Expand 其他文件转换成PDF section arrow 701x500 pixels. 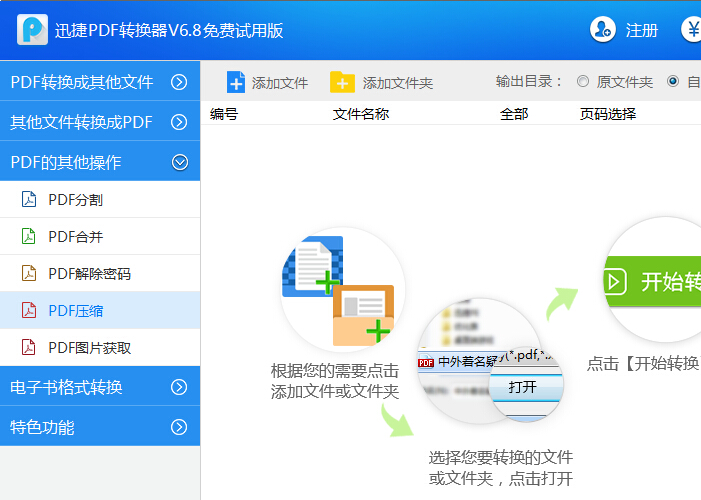(x=179, y=122)
